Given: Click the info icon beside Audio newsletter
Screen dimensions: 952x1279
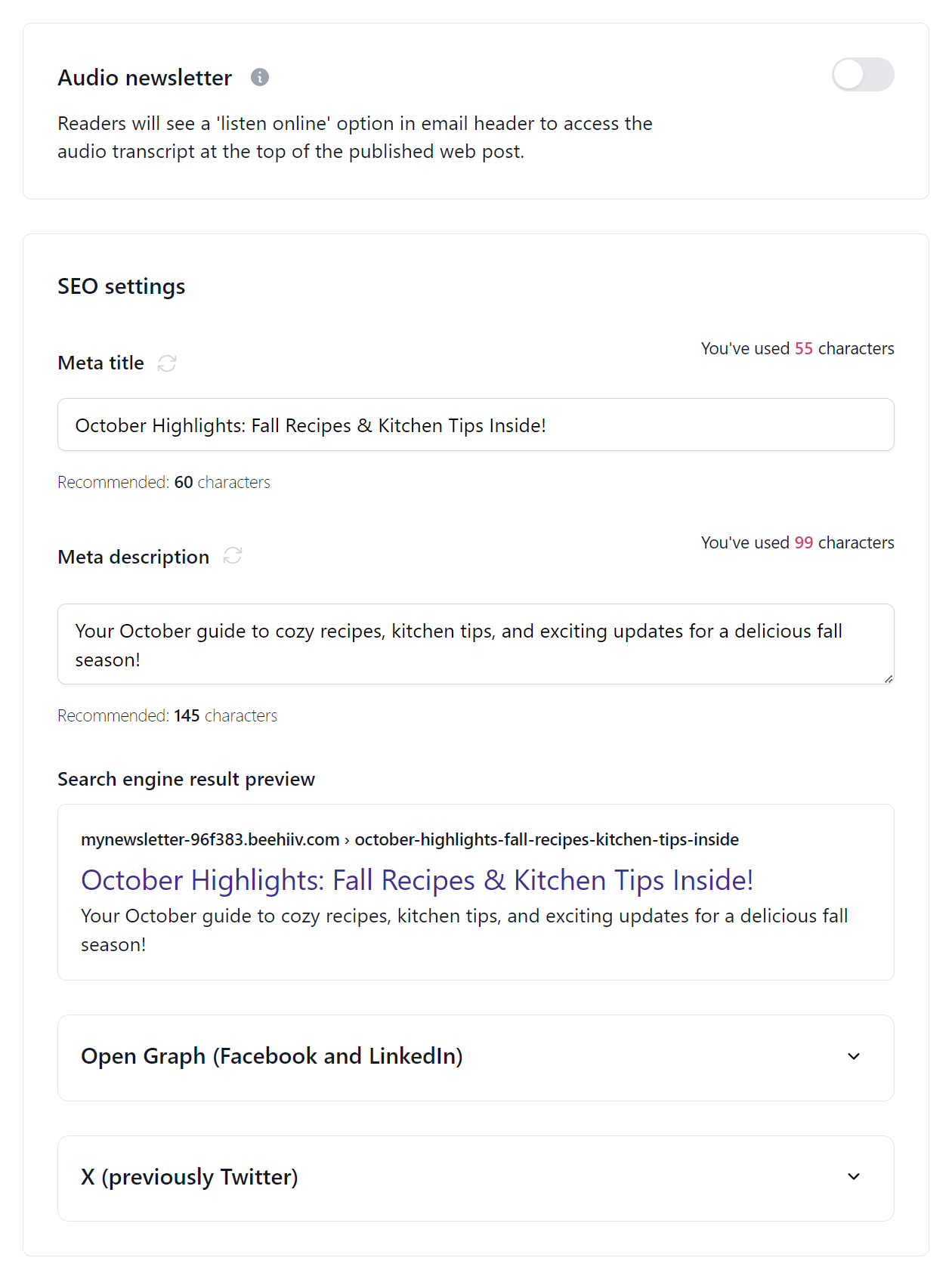Looking at the screenshot, I should [259, 76].
